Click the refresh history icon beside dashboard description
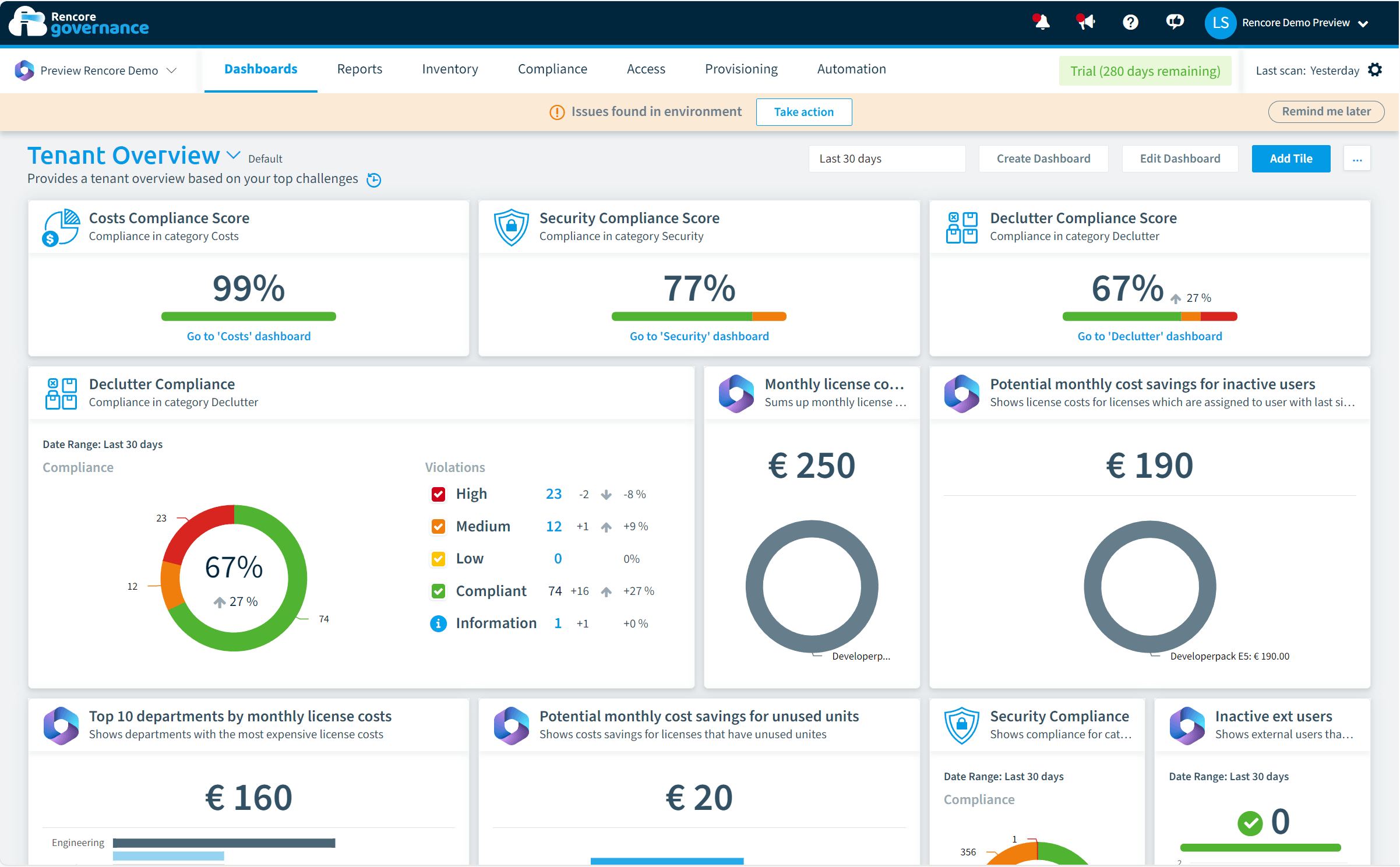The image size is (1400, 867). coord(373,179)
